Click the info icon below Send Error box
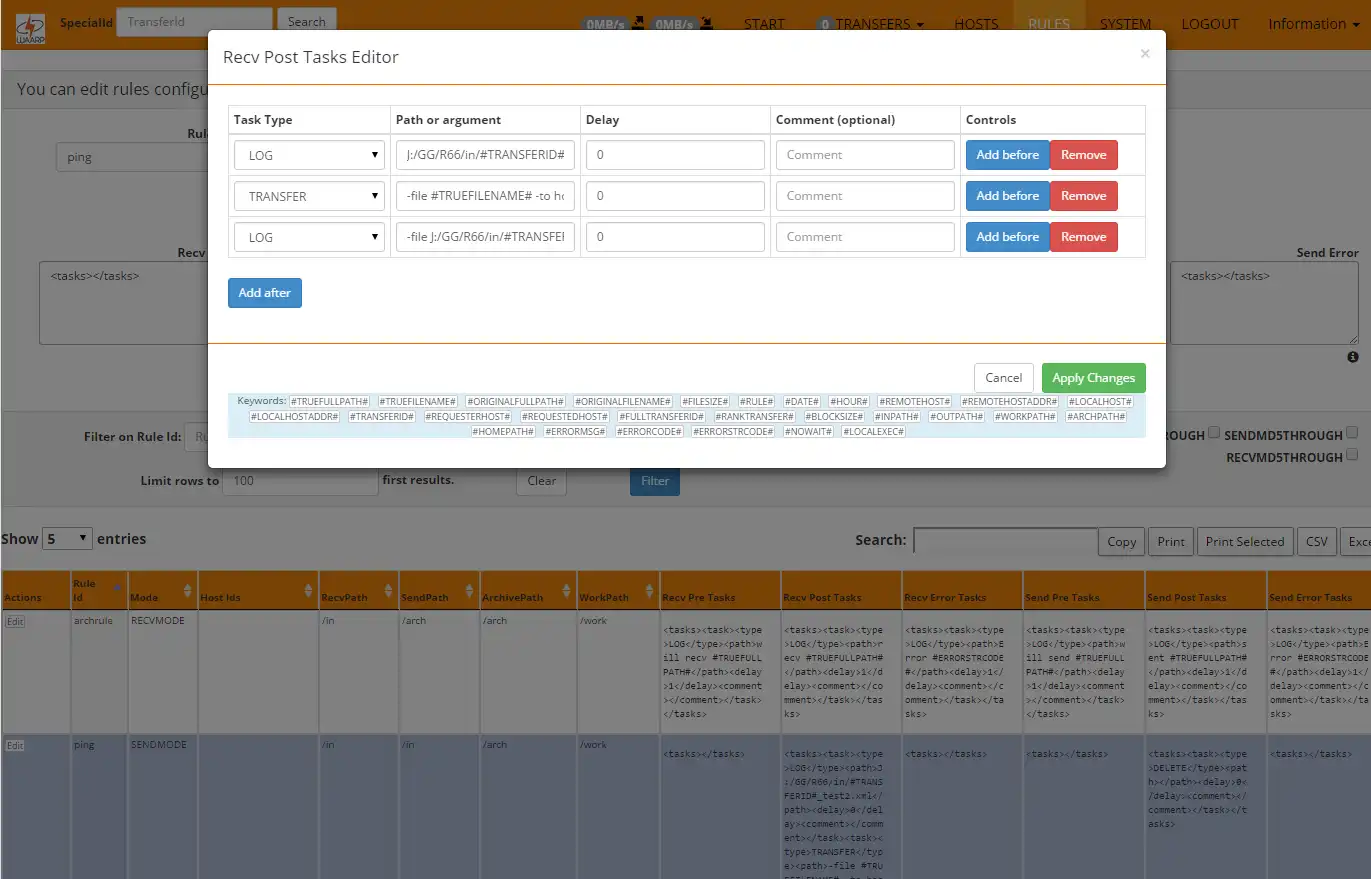The height and width of the screenshot is (879, 1371). click(x=1353, y=357)
